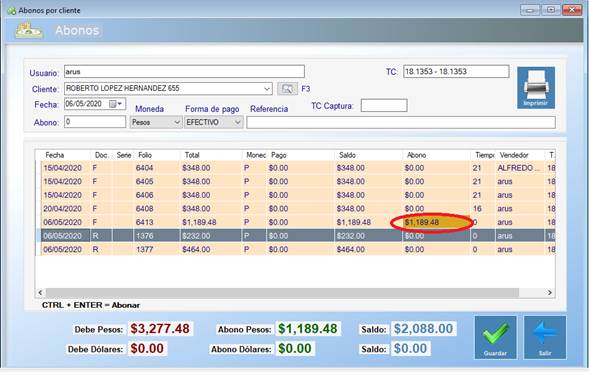Click vendedor ALFREDO in first row
589x372 pixels.
(x=518, y=168)
